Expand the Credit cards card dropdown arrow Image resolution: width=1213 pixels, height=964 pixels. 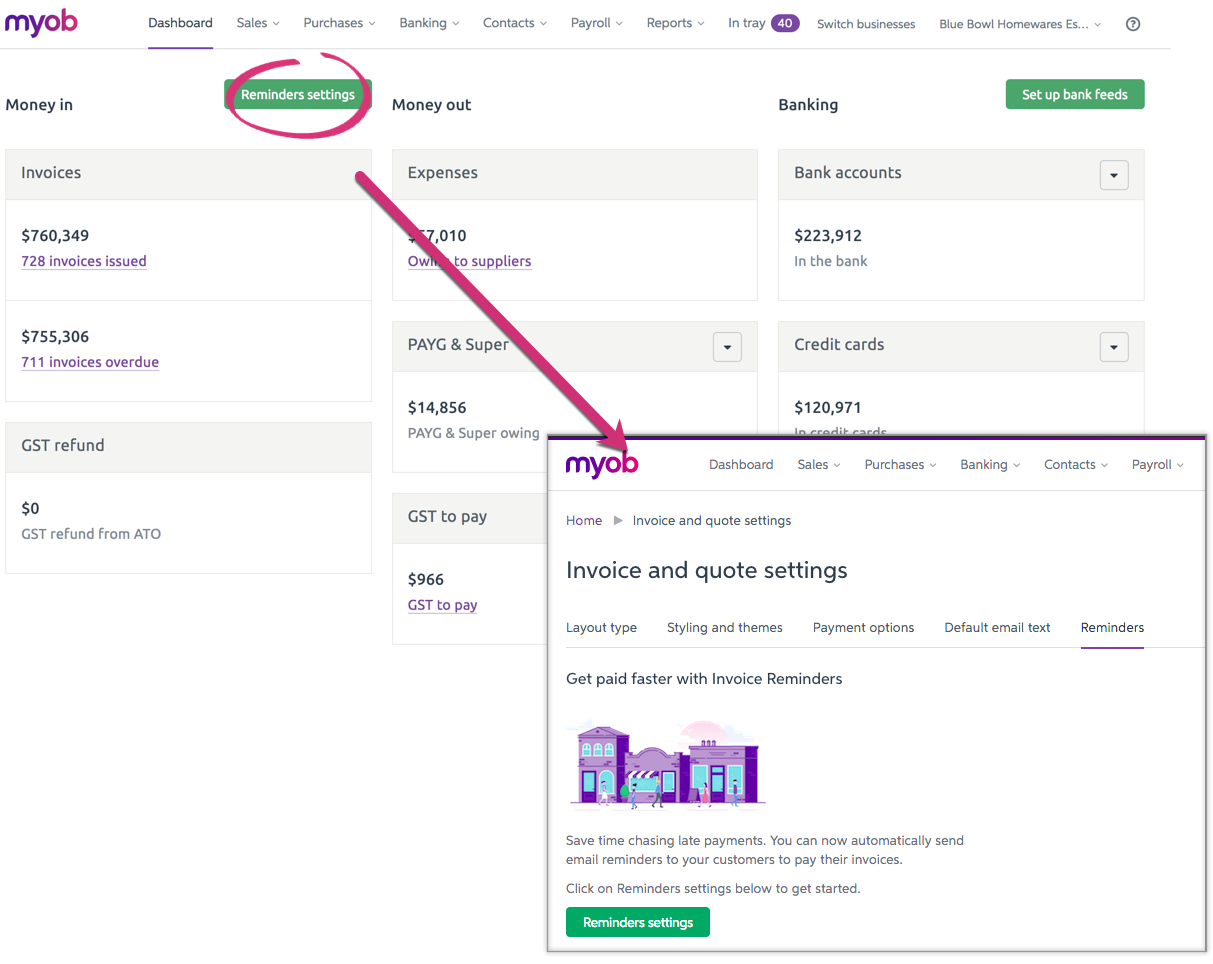pos(1113,347)
